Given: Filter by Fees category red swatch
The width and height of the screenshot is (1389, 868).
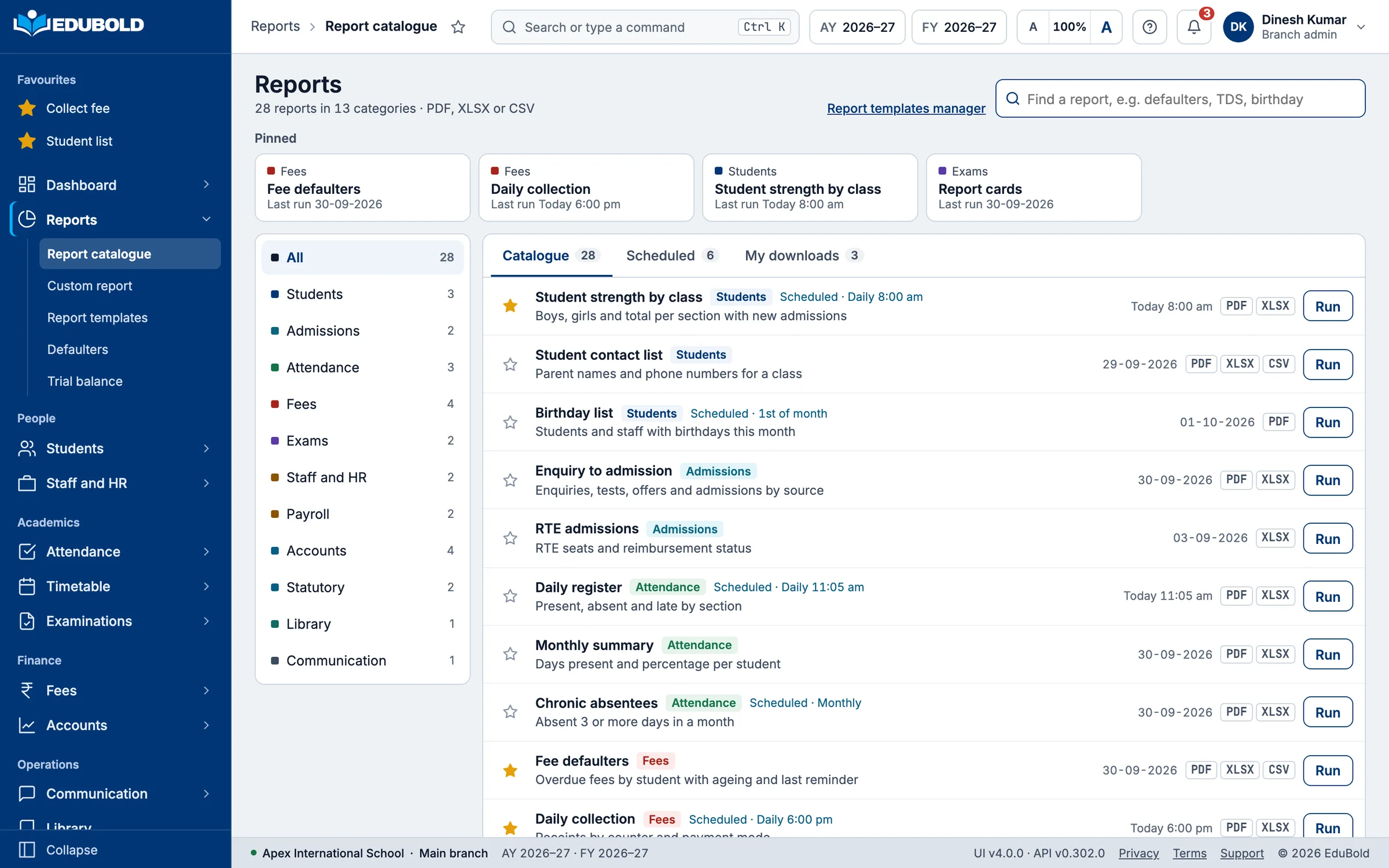Looking at the screenshot, I should tap(275, 404).
